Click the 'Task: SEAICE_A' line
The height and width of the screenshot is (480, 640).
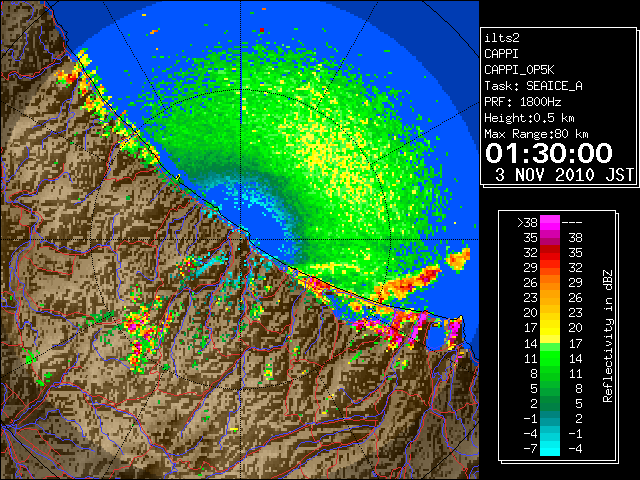click(x=533, y=86)
